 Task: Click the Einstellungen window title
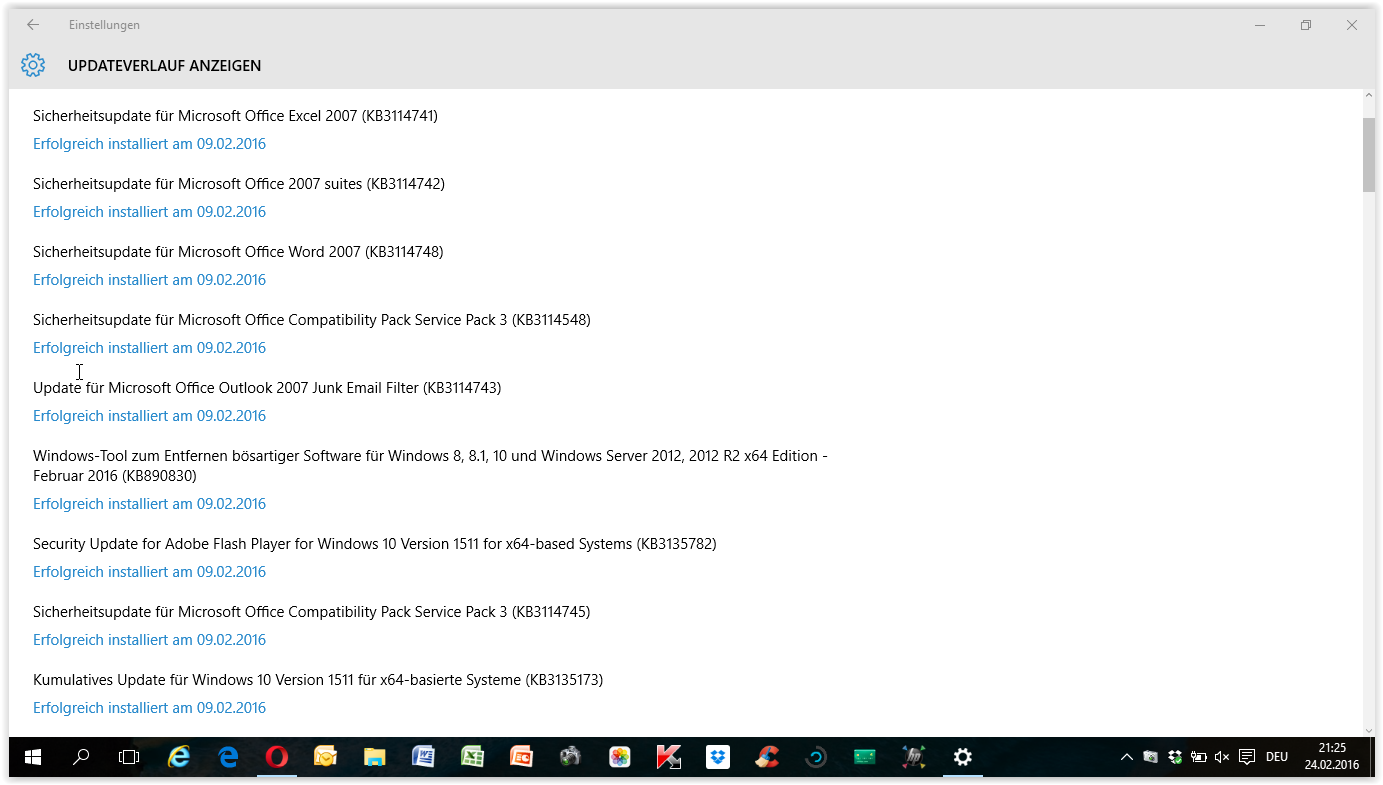pos(104,25)
